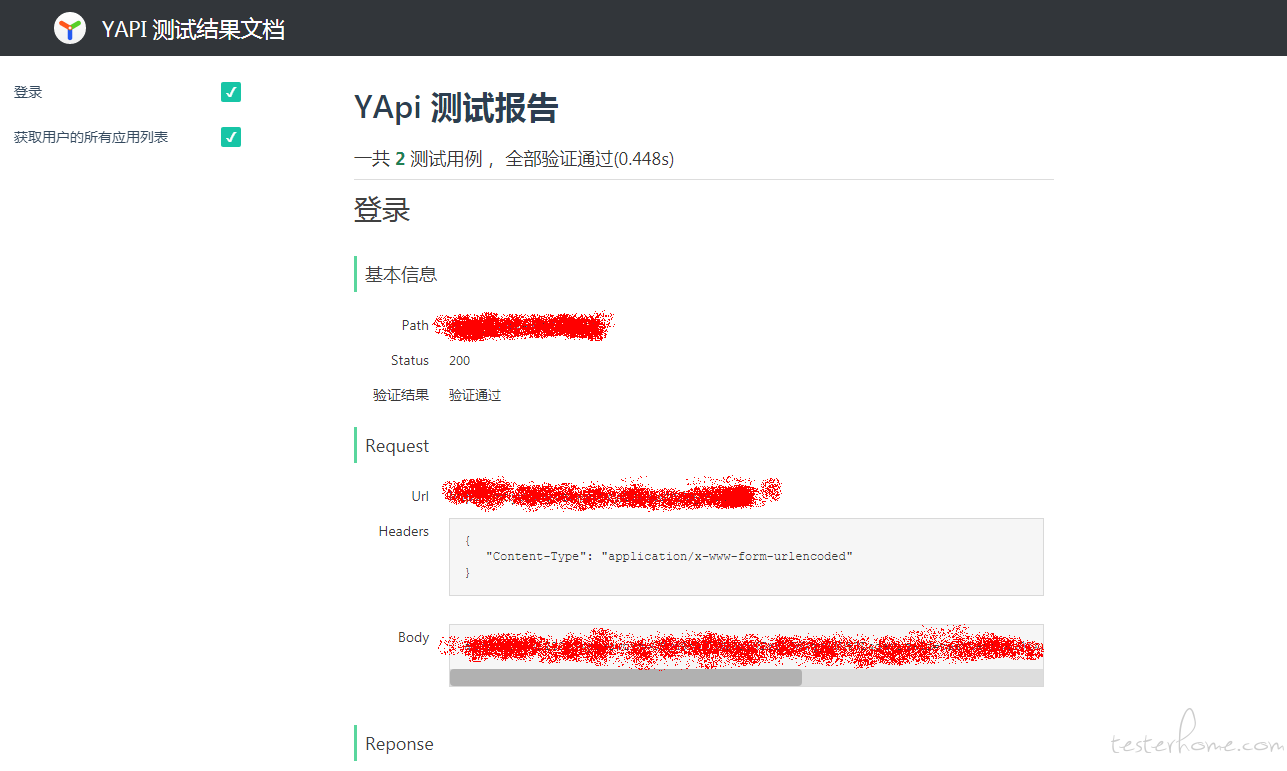Click the green check icon beside 获取用户的所有应用列表
The image size is (1287, 771).
(231, 137)
